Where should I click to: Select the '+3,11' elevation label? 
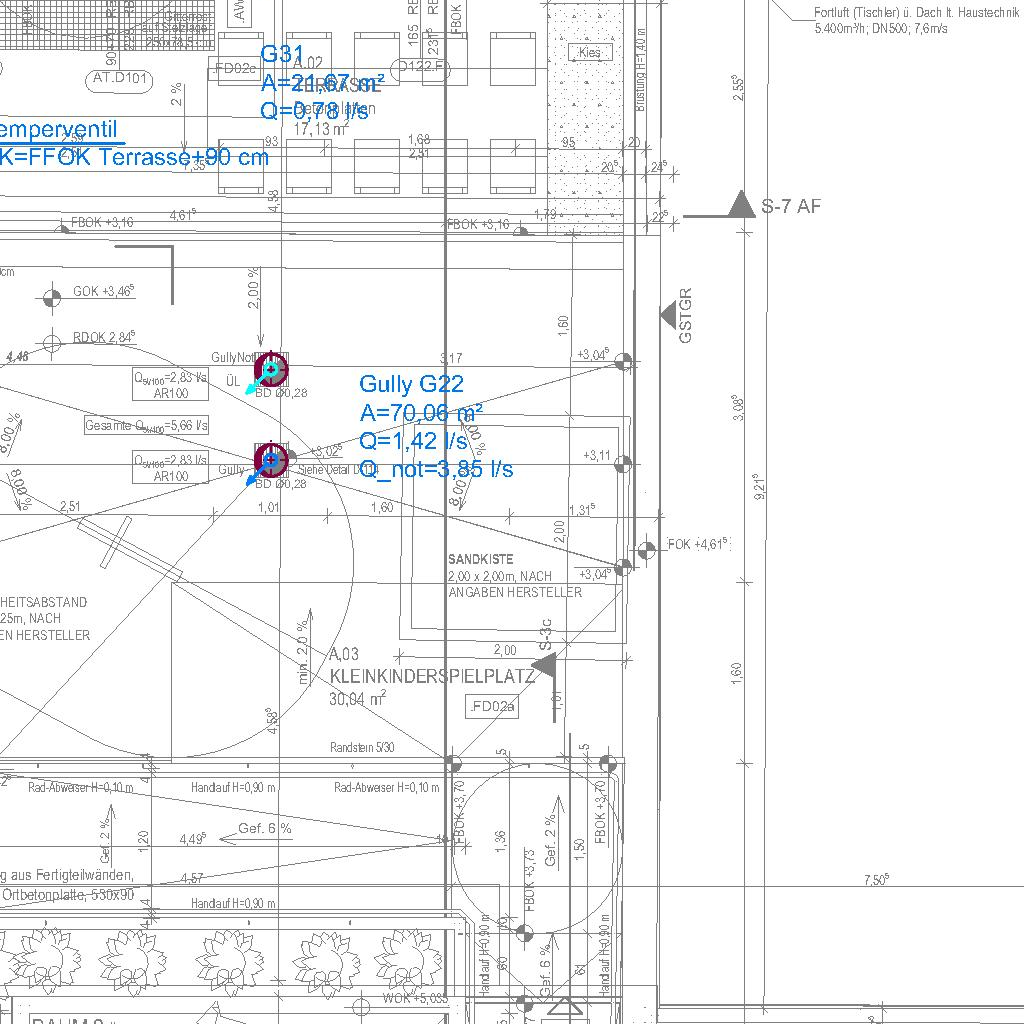coord(597,455)
